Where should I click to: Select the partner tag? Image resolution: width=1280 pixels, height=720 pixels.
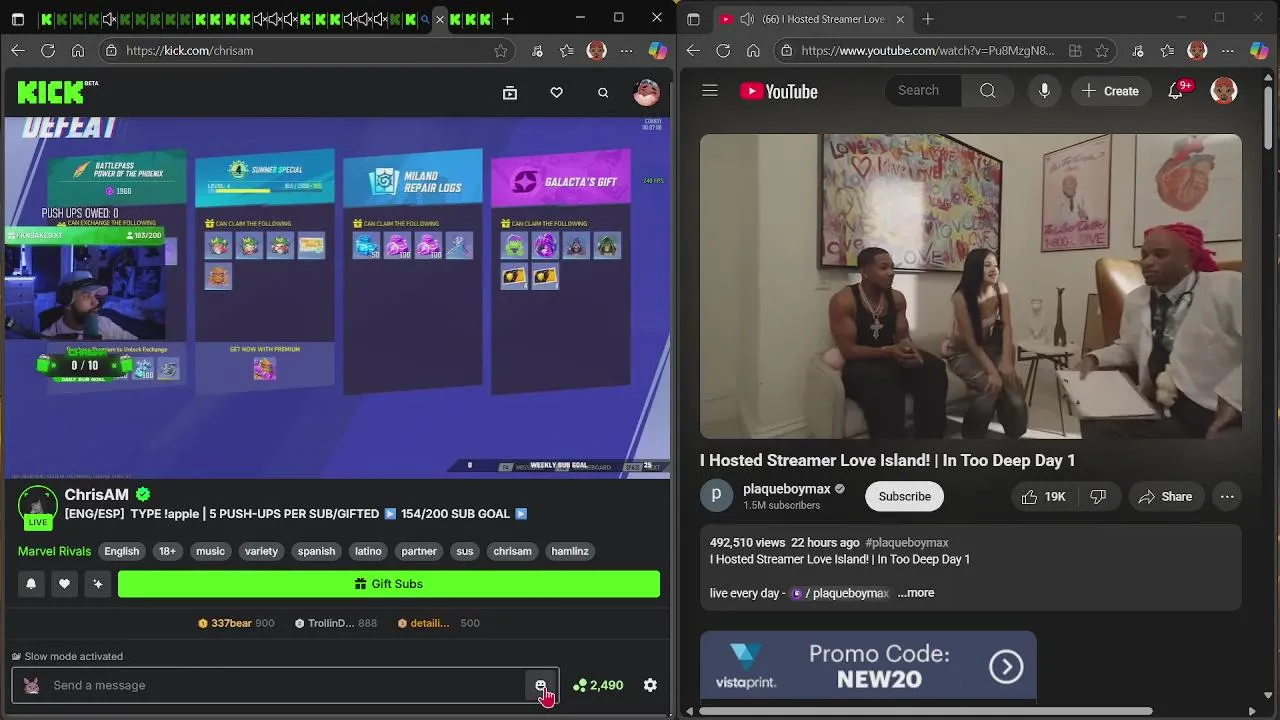coord(419,551)
